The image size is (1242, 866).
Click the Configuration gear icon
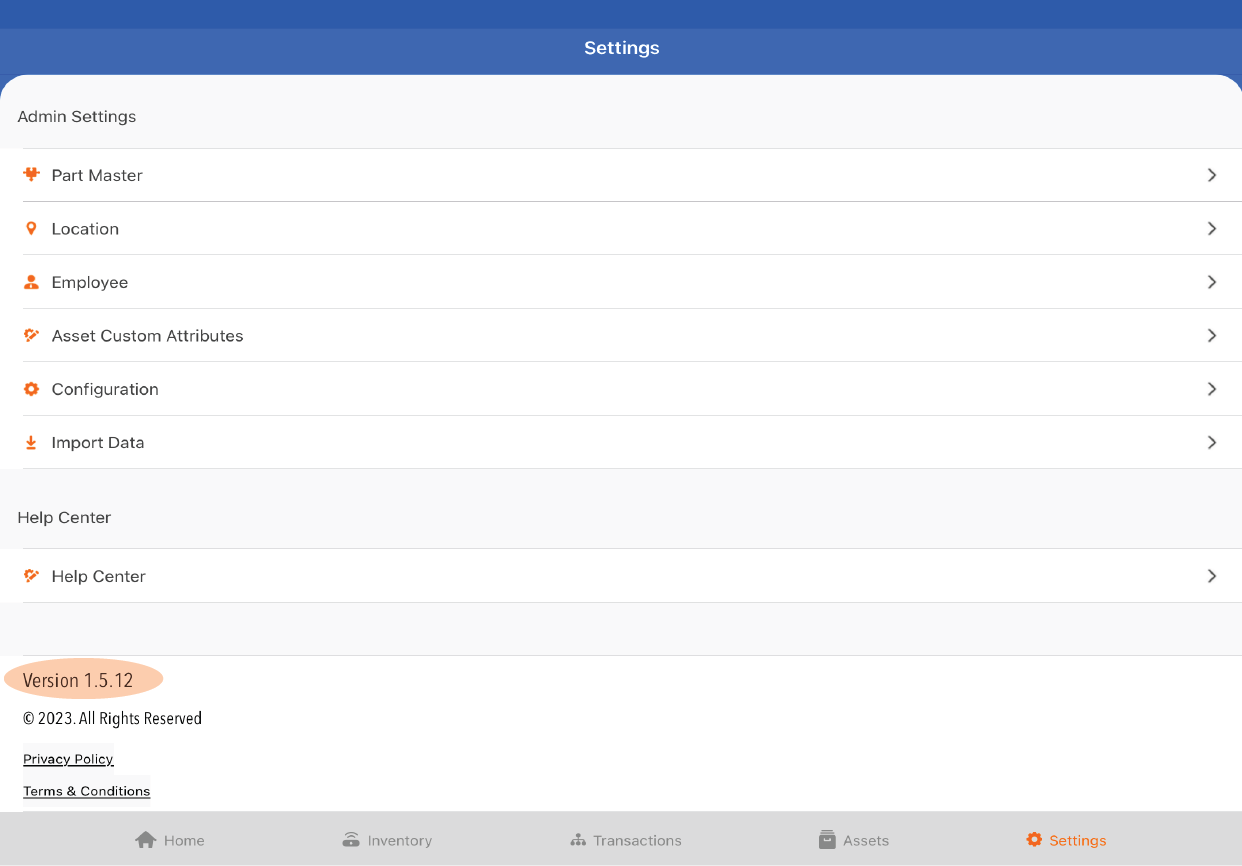pos(31,389)
